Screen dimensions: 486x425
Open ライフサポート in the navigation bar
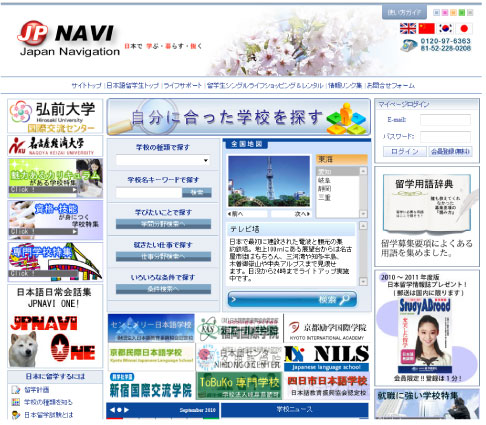coord(183,86)
